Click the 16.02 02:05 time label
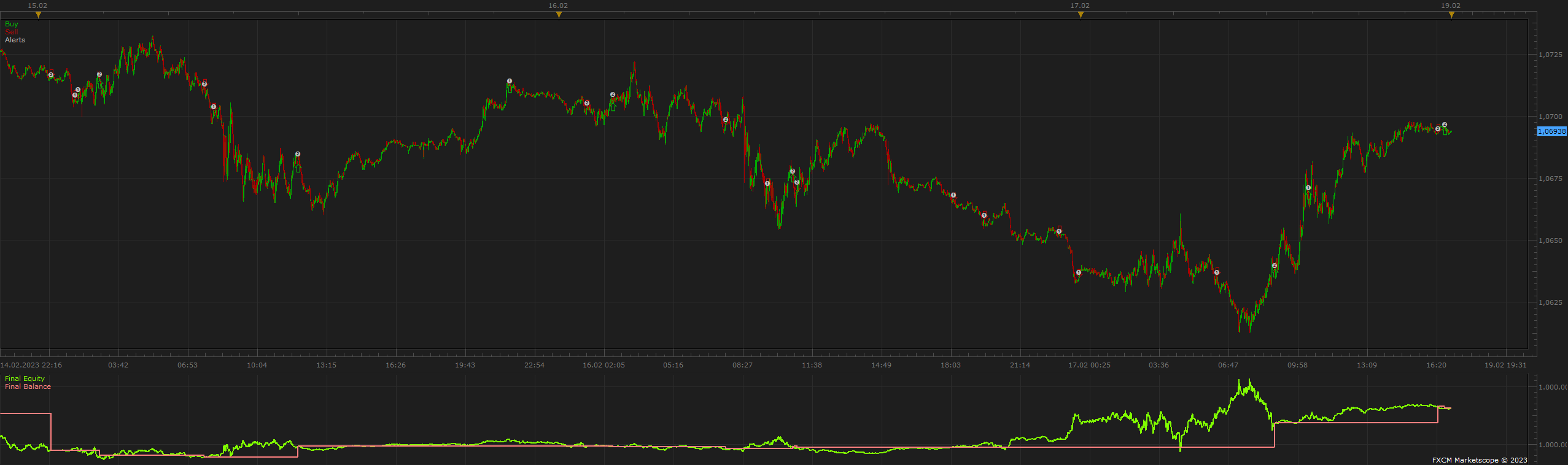The image size is (1568, 465). (x=604, y=365)
